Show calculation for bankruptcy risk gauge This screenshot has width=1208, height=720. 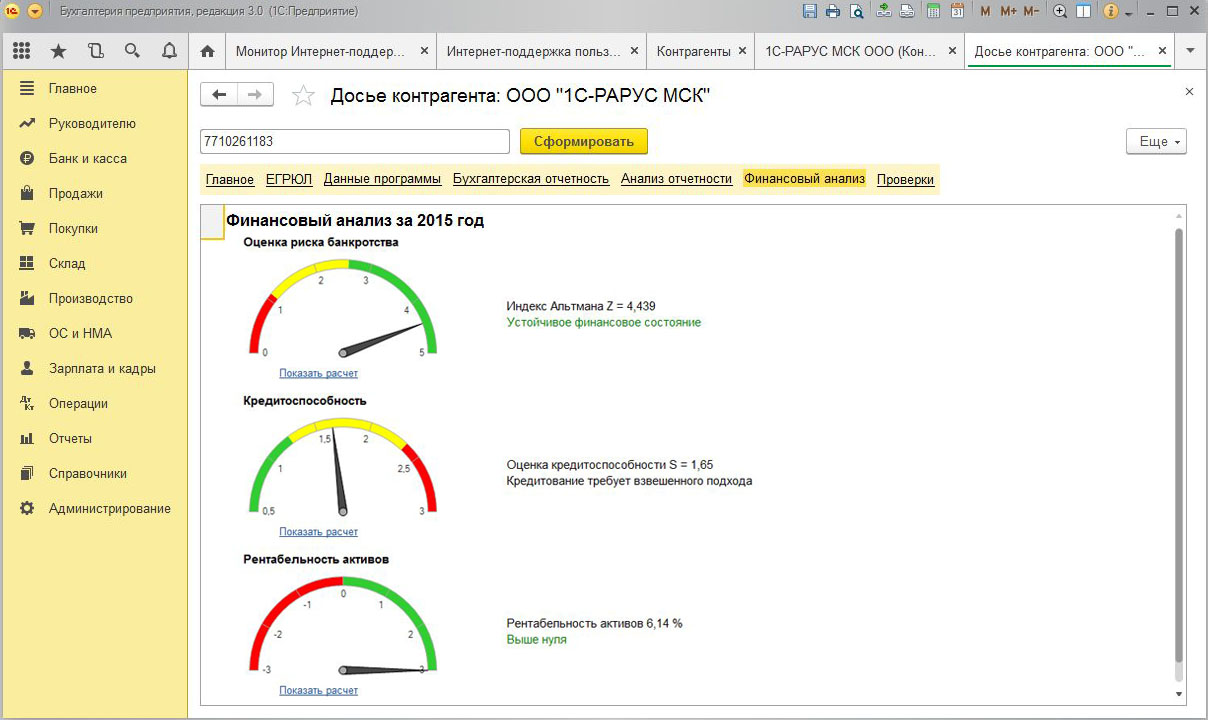point(318,374)
